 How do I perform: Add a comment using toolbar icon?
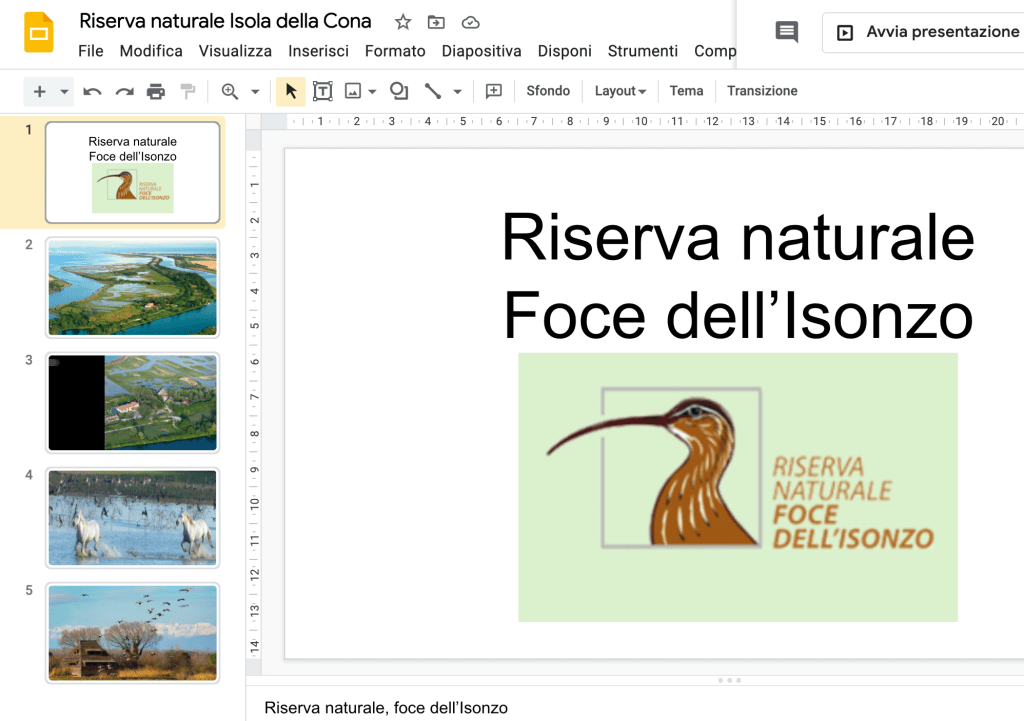[493, 91]
